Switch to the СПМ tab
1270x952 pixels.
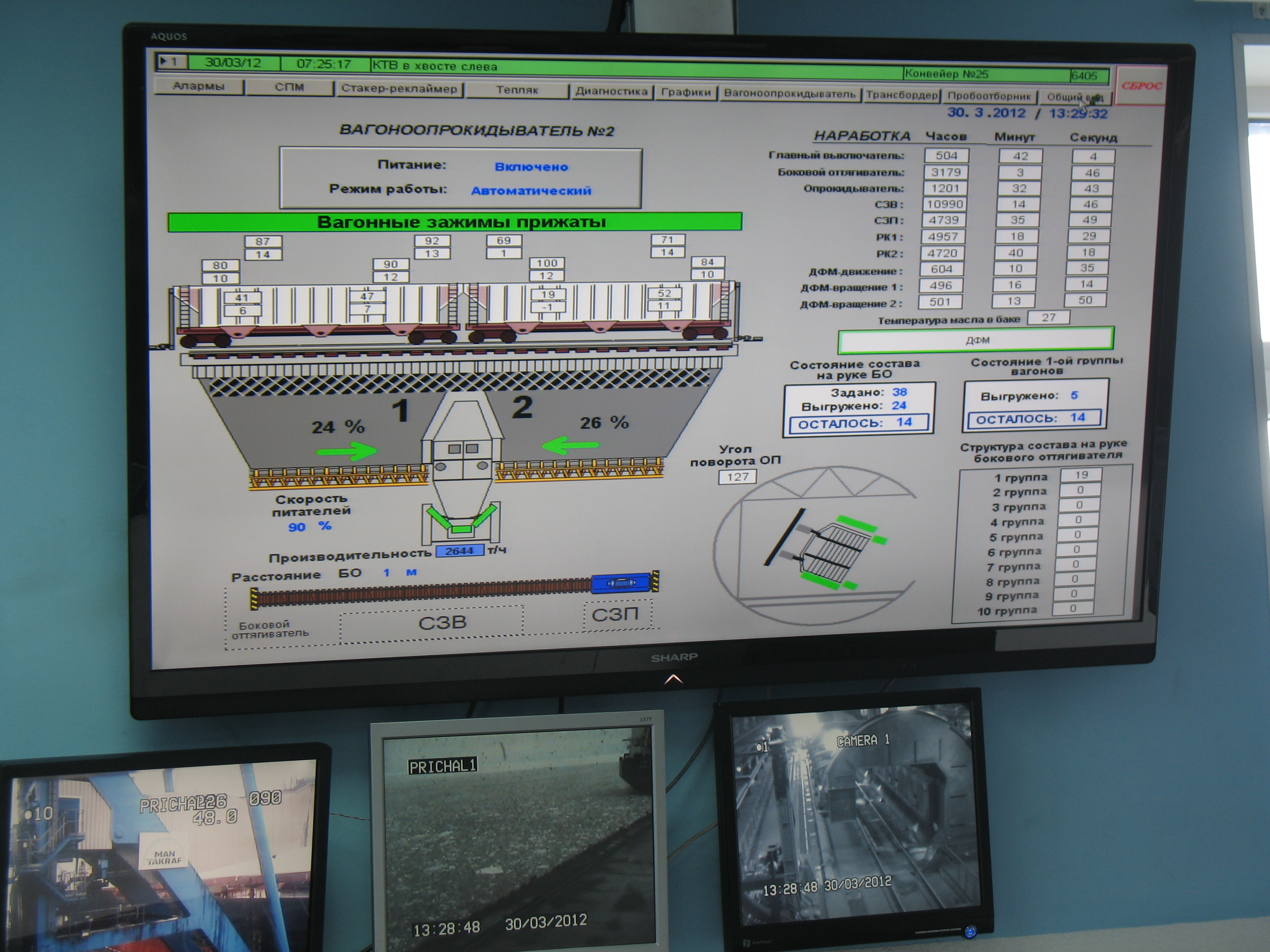(289, 88)
